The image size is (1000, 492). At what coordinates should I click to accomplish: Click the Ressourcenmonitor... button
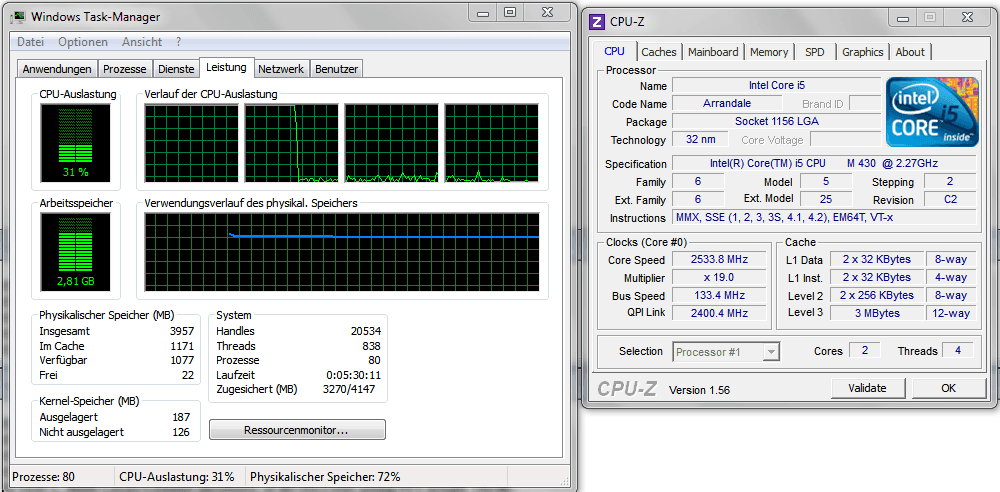(297, 430)
